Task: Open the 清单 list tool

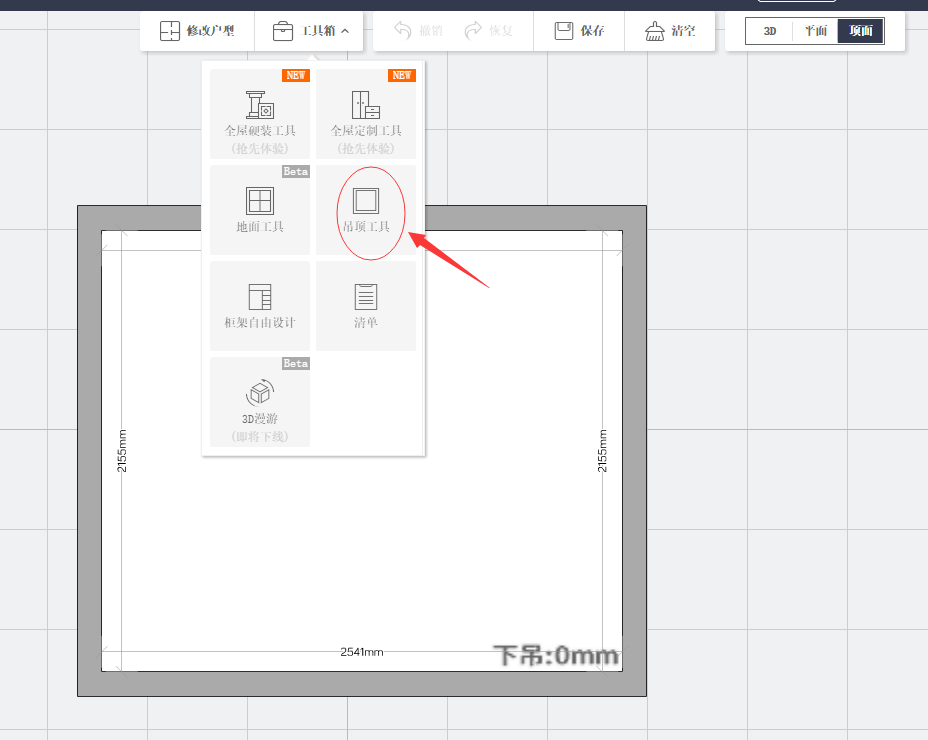Action: [x=366, y=306]
